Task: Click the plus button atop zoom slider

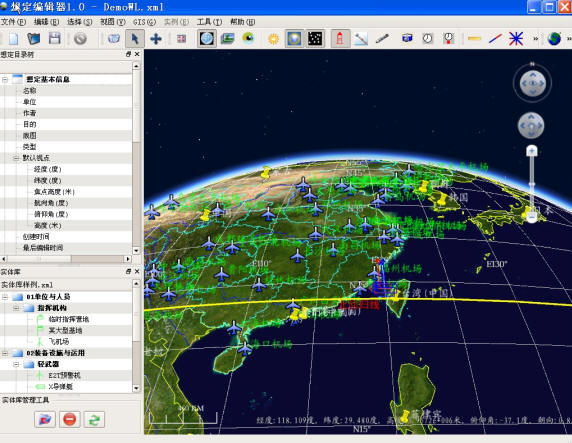Action: pyautogui.click(x=532, y=151)
